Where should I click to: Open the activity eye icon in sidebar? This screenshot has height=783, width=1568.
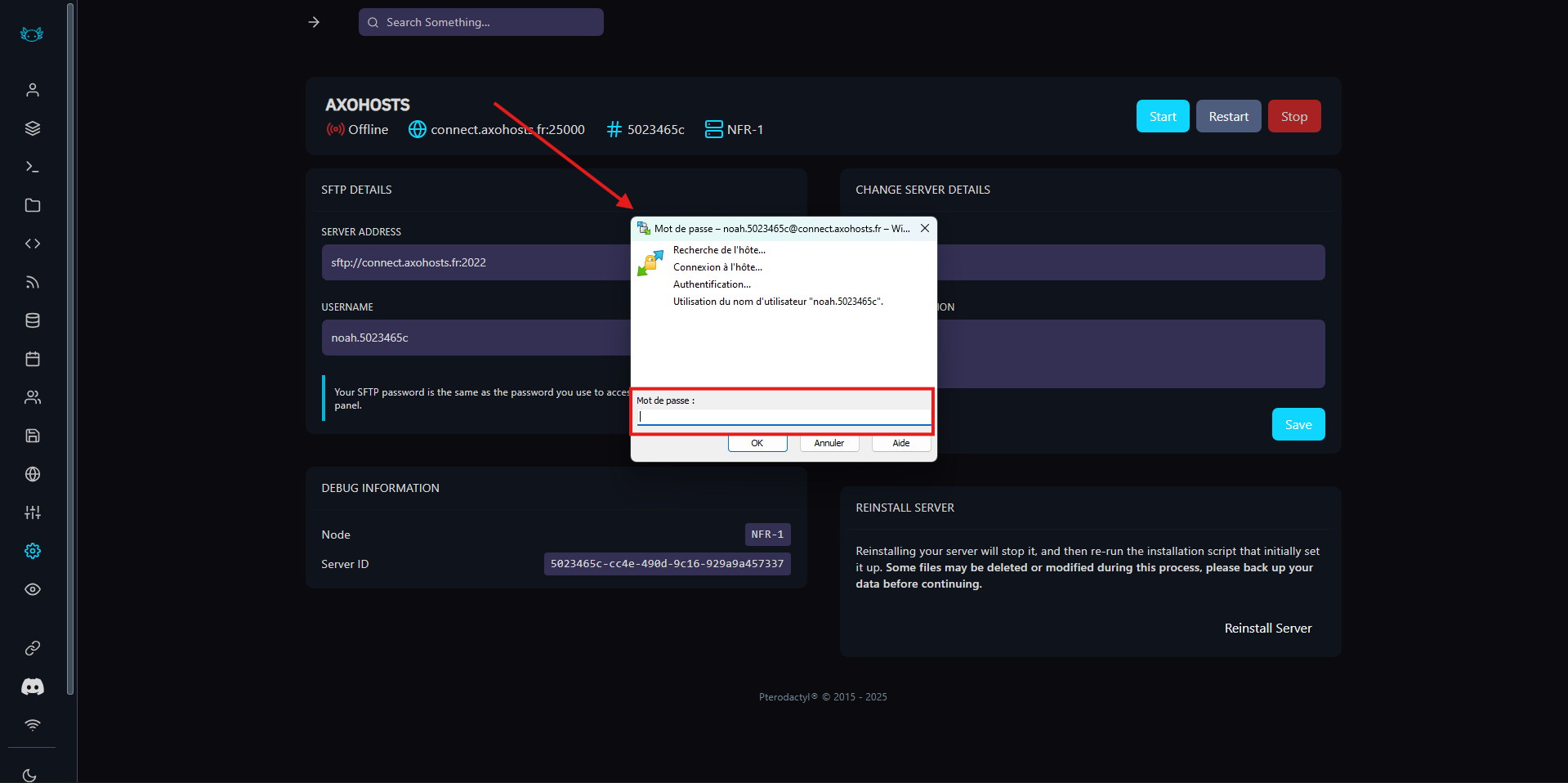tap(33, 589)
